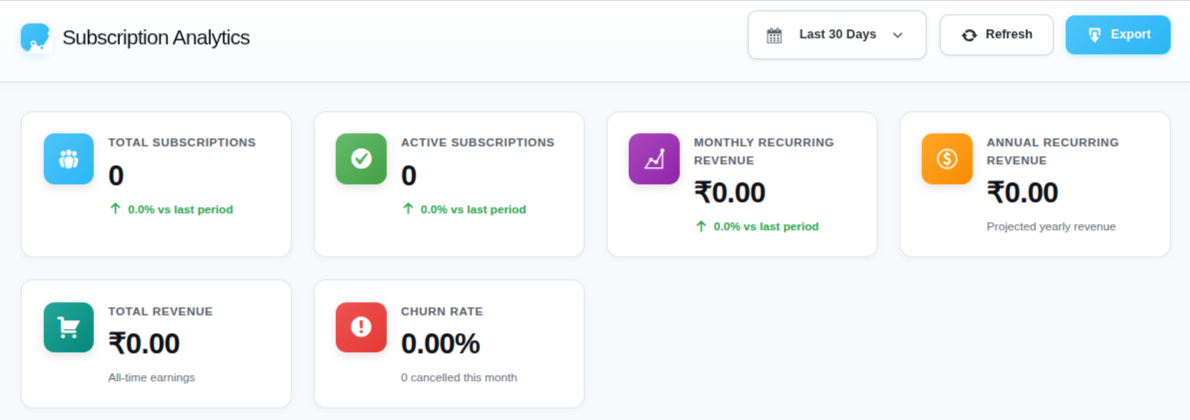Click the orange Annual Recurring Revenue dollar icon
Image resolution: width=1190 pixels, height=420 pixels.
coord(947,159)
